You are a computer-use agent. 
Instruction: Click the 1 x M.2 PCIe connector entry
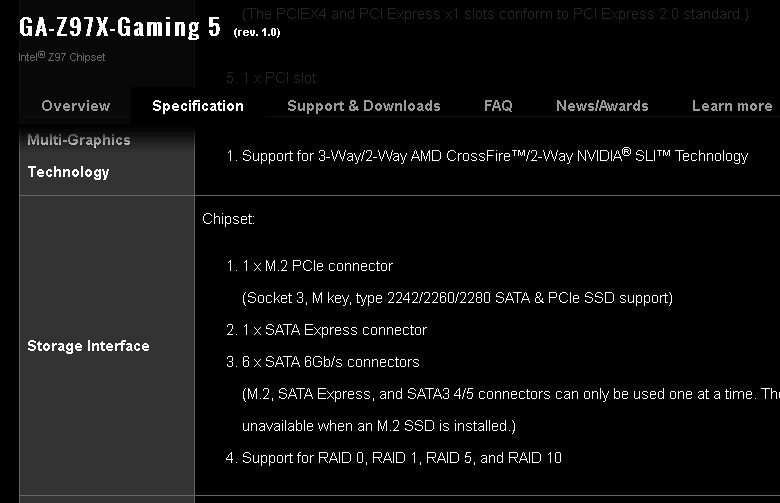(x=317, y=266)
